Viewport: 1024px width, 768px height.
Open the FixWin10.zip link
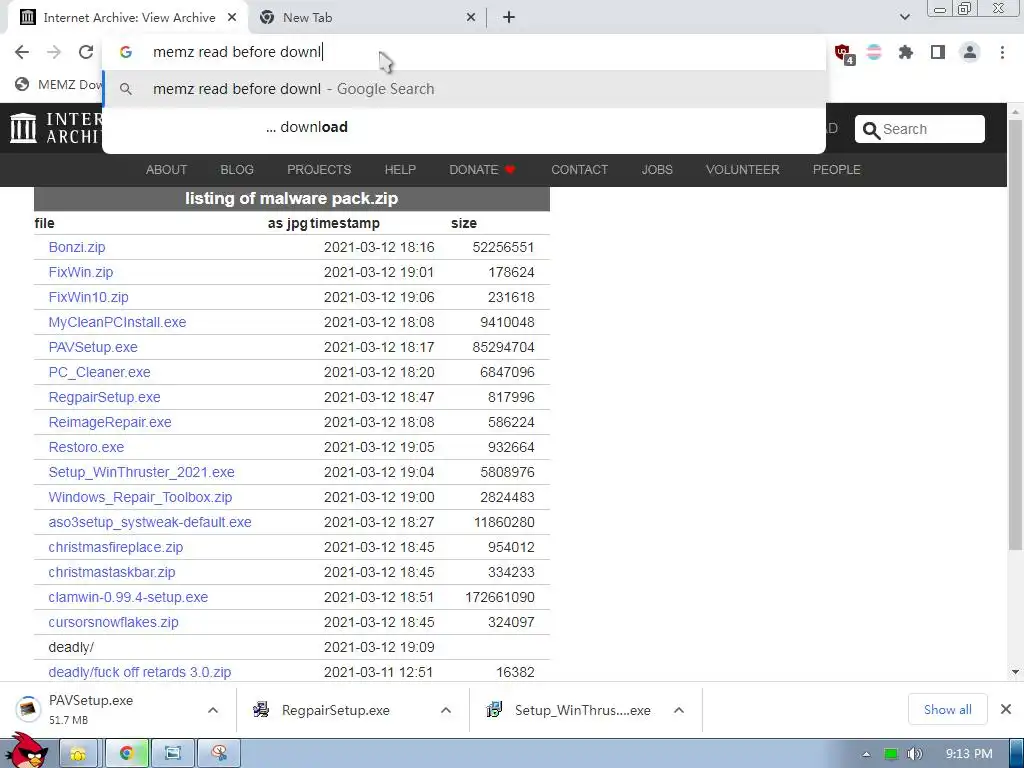click(x=88, y=297)
